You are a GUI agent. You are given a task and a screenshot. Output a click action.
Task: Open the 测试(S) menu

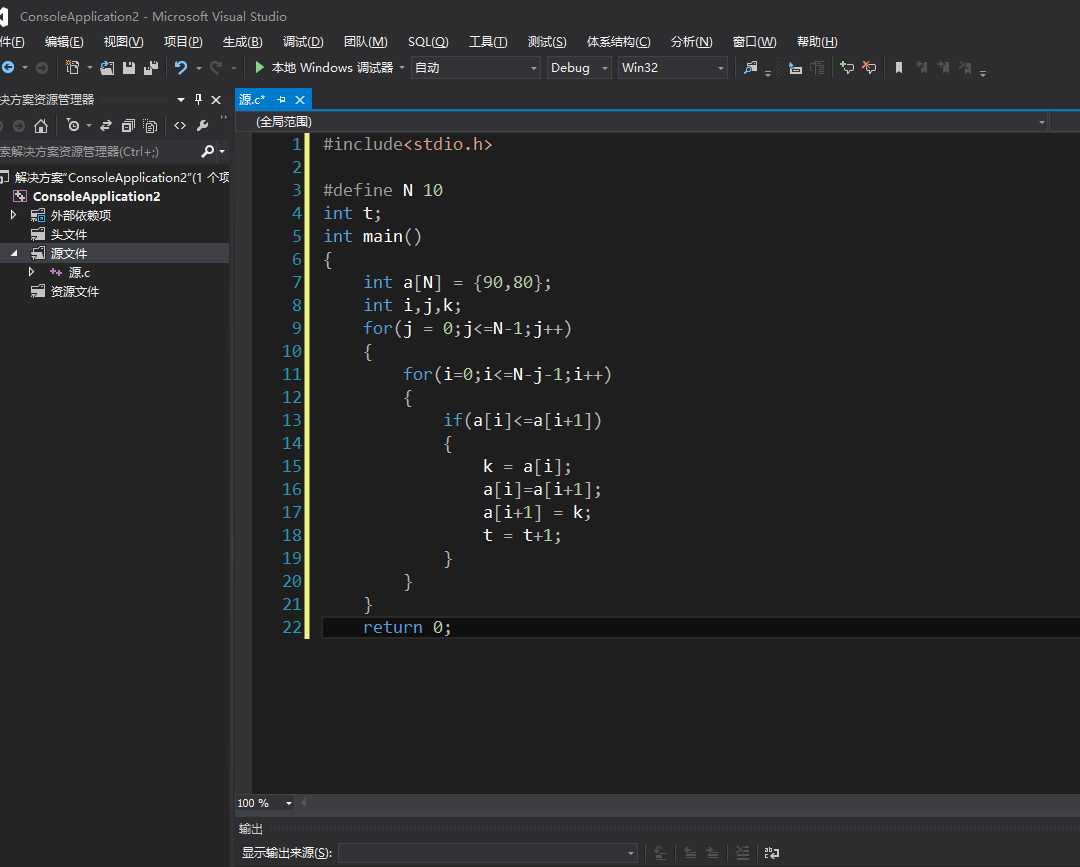click(x=547, y=42)
